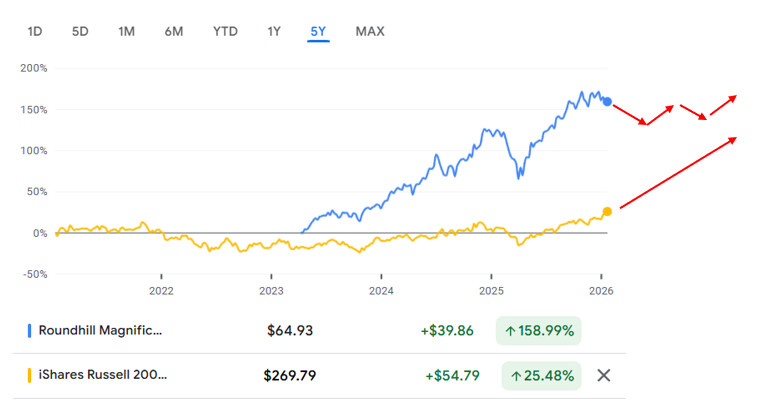Open the iShares Russell 2000 row name
771x403 pixels.
click(103, 375)
